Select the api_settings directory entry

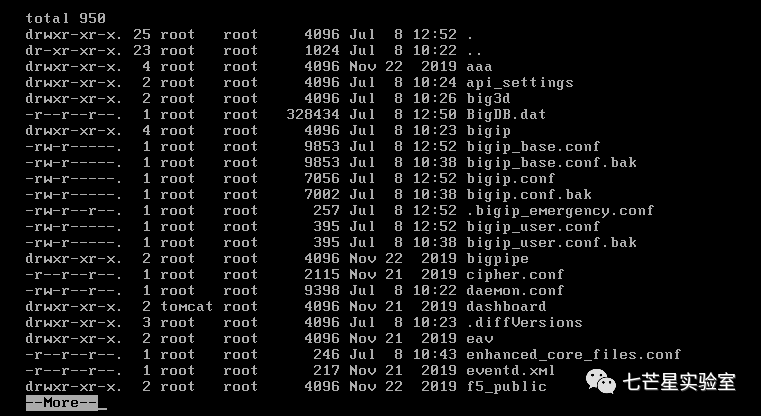[520, 83]
